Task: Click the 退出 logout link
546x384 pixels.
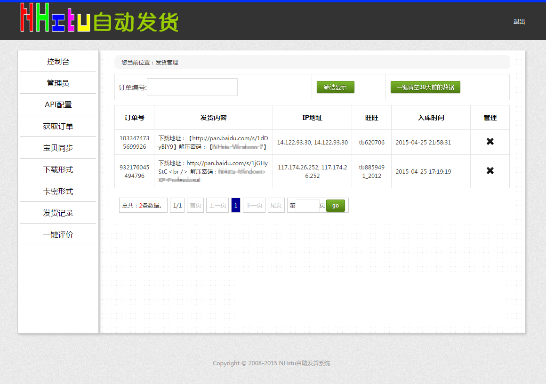Action: 519,22
